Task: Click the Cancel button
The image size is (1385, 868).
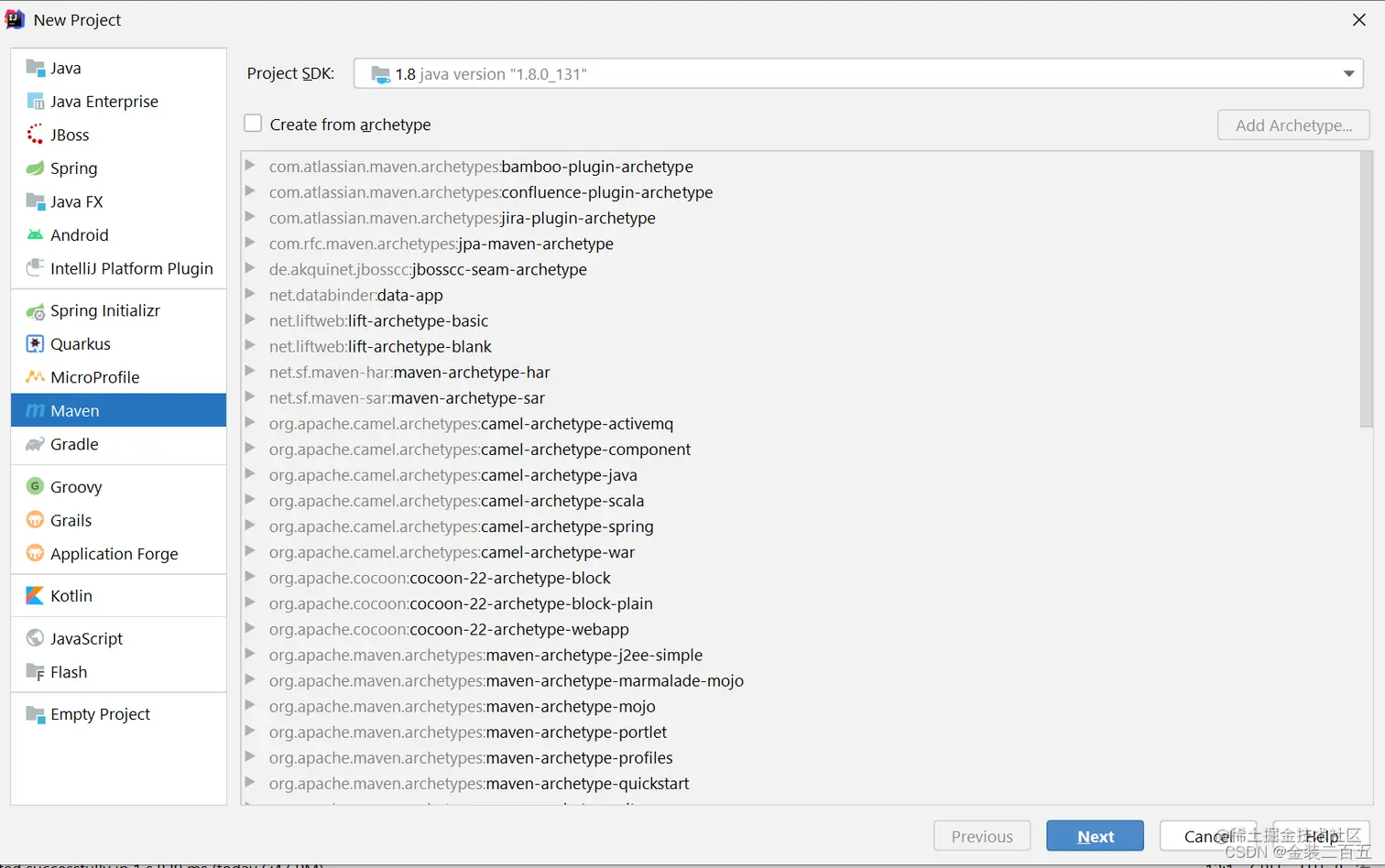Action: pos(1208,836)
